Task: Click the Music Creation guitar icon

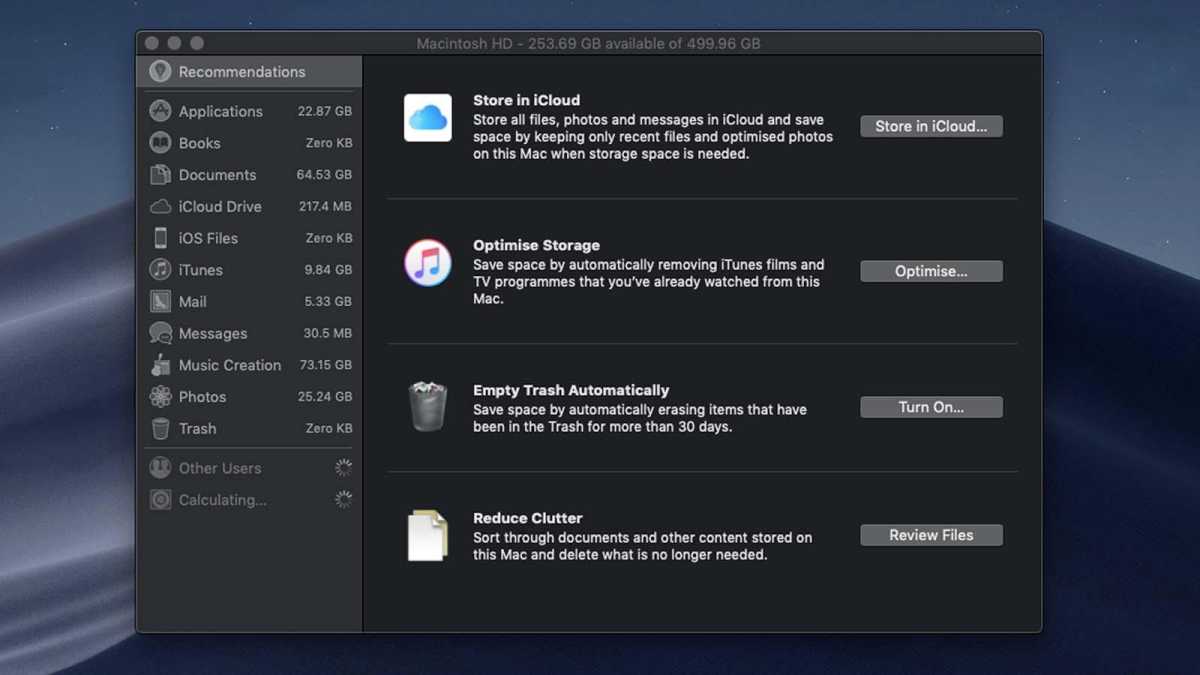Action: click(x=160, y=365)
